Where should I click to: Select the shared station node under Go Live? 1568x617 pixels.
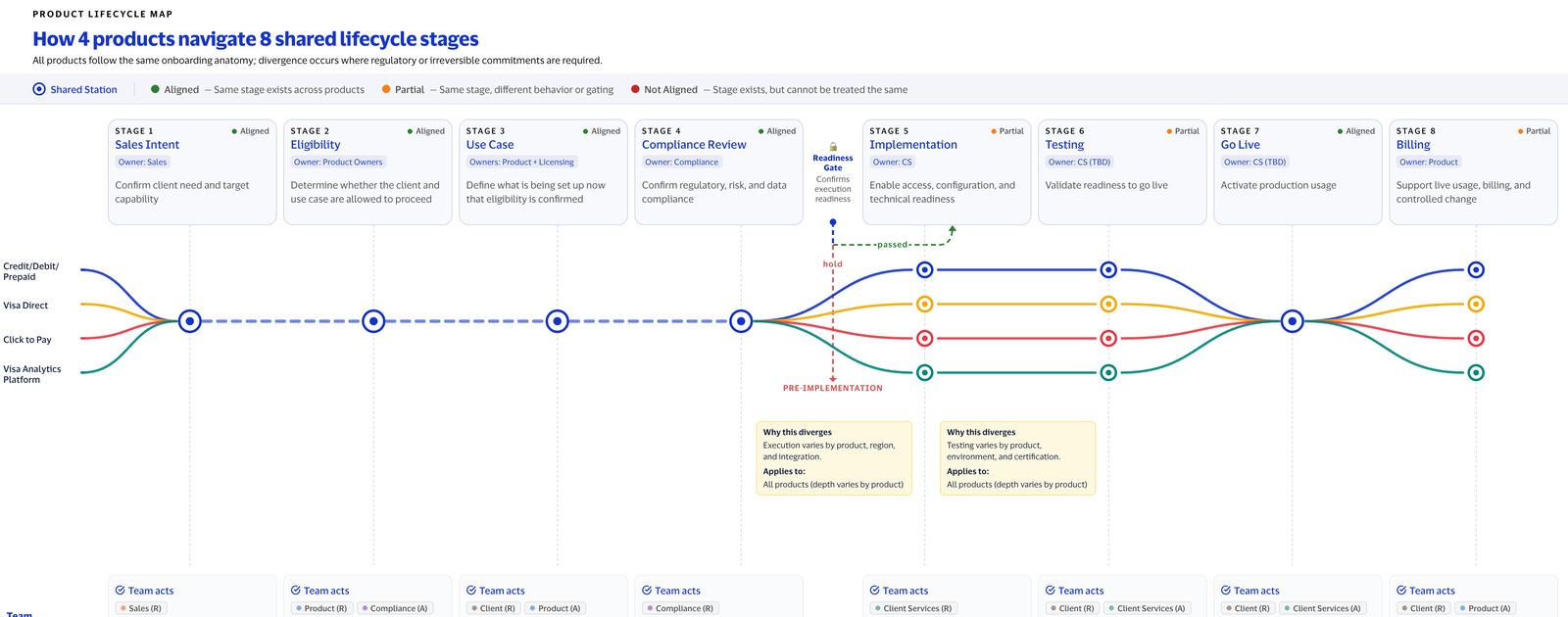click(x=1293, y=321)
